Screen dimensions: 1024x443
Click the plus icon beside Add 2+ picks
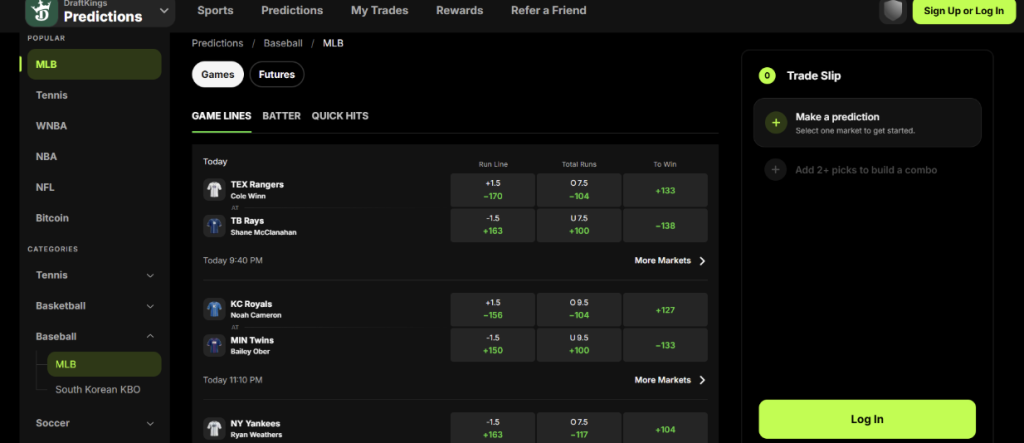776,170
